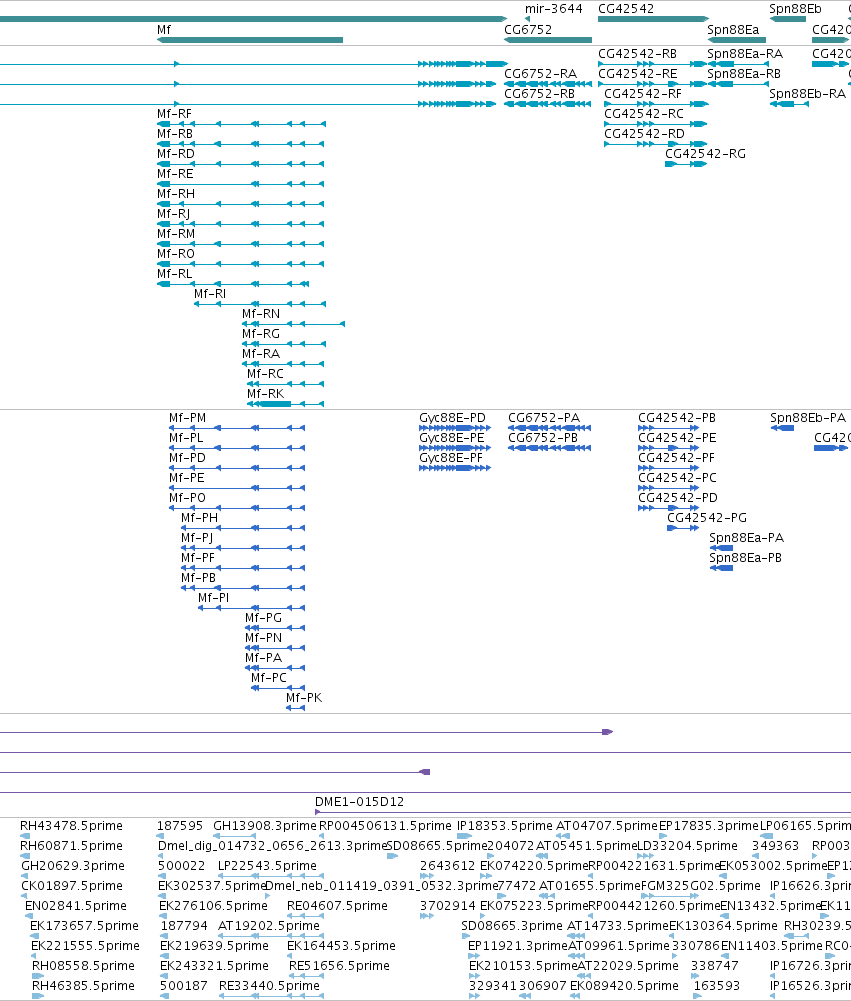Click transcript Mf-RM
Screen dimensions: 851x1001
point(176,234)
